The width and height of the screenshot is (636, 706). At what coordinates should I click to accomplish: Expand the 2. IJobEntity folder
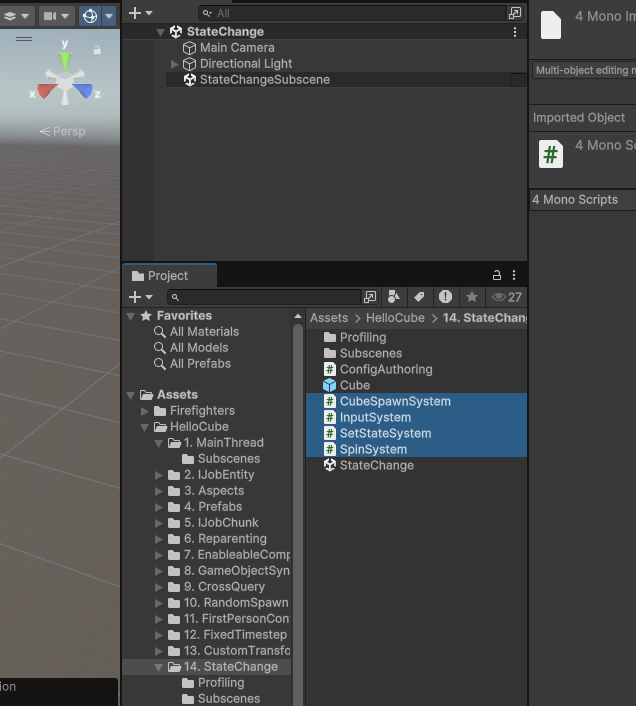tap(158, 475)
